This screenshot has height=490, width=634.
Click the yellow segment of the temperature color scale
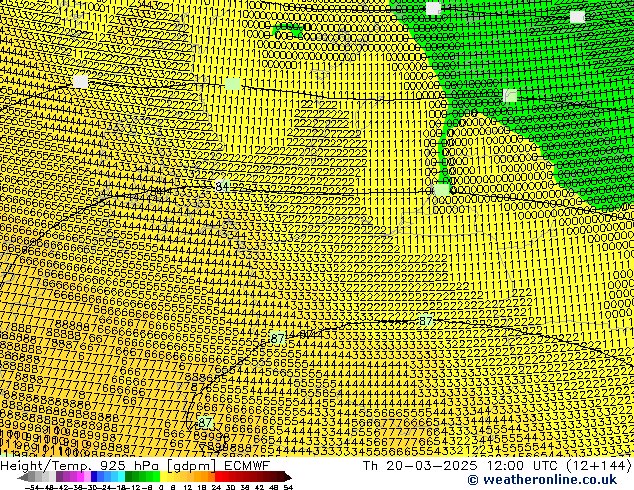pos(163,477)
